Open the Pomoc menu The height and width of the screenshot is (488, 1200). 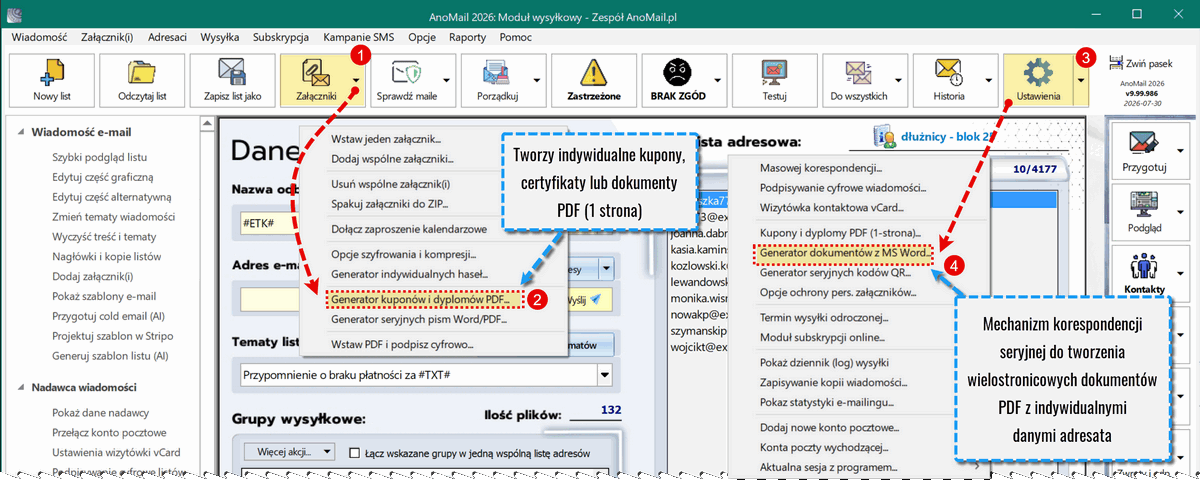pos(515,36)
